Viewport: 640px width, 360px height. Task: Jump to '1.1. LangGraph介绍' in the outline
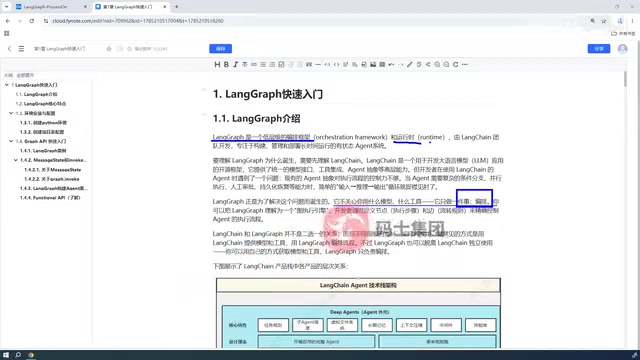(x=36, y=94)
